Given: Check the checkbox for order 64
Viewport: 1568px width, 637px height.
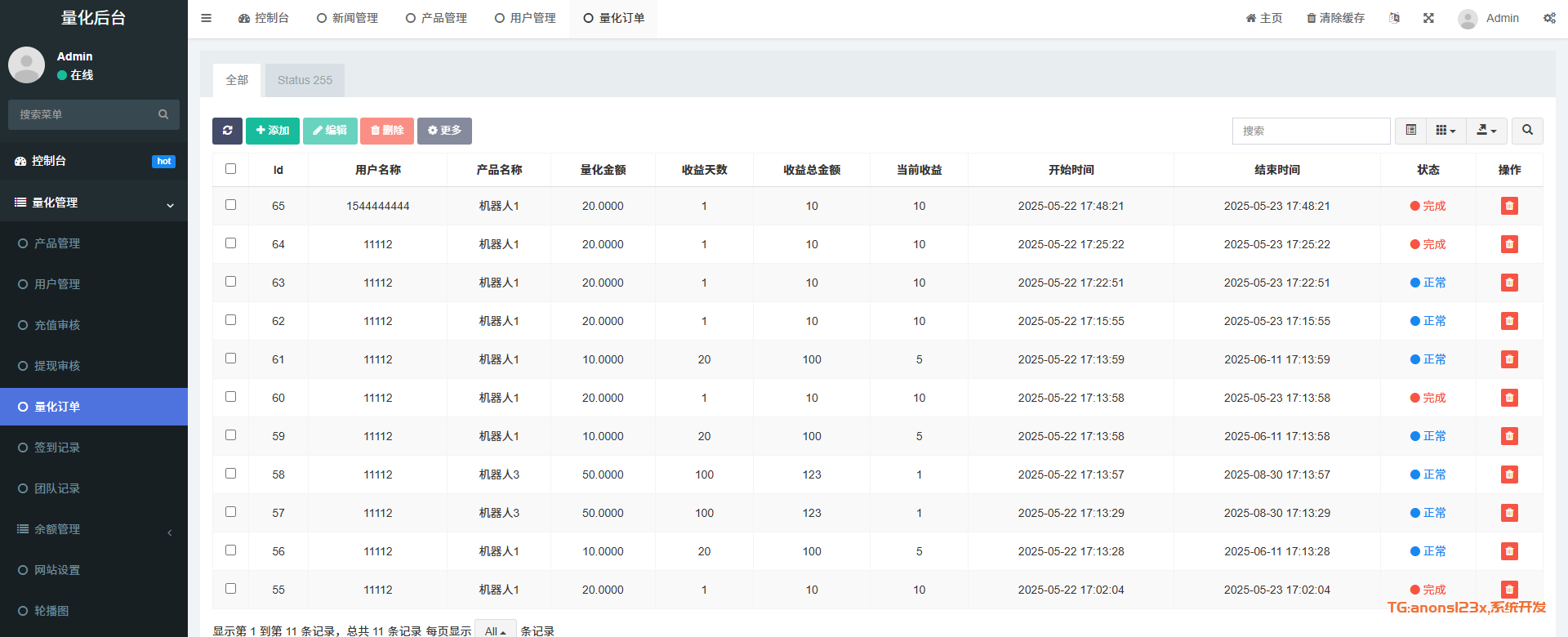Looking at the screenshot, I should click(x=230, y=243).
